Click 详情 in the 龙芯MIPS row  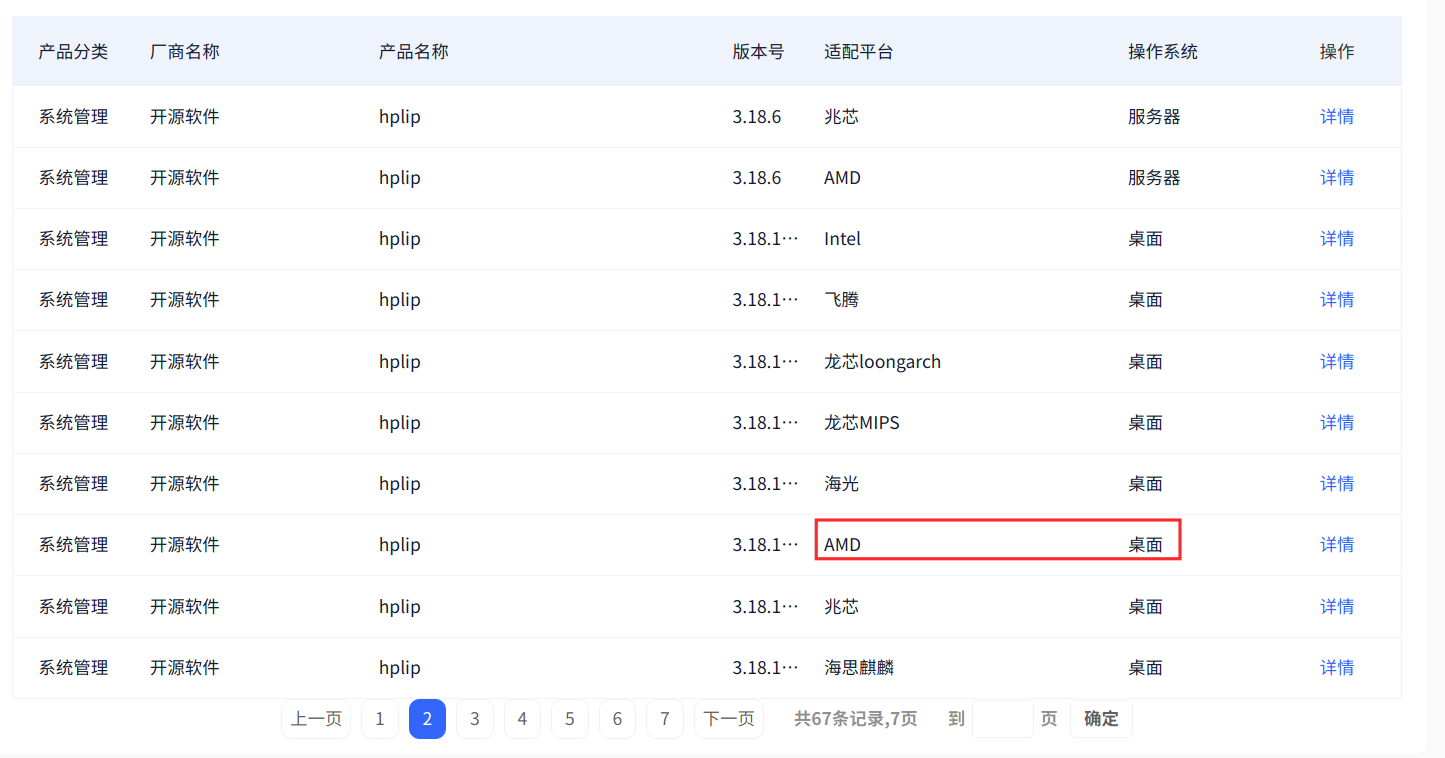[1336, 423]
